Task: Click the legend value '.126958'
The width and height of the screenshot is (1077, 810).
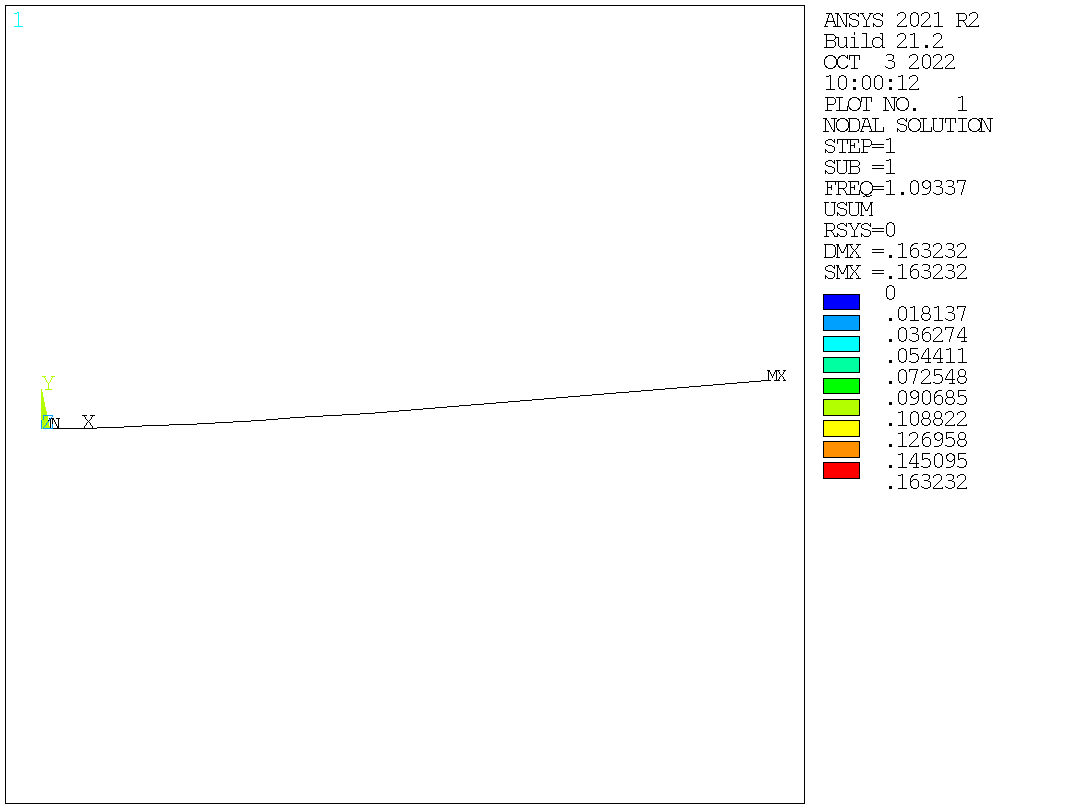Action: 927,440
